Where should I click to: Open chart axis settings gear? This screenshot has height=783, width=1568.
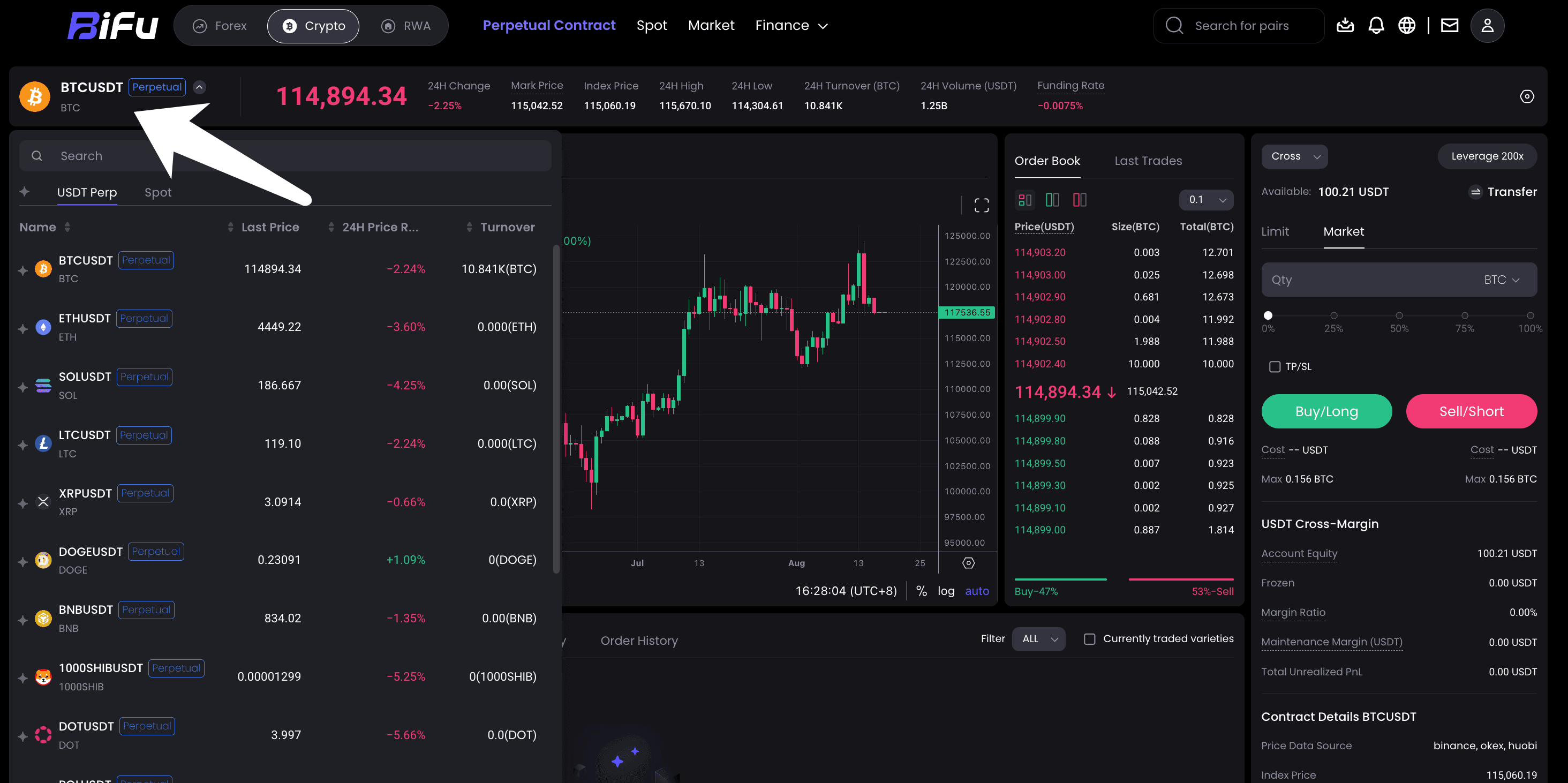[x=968, y=562]
